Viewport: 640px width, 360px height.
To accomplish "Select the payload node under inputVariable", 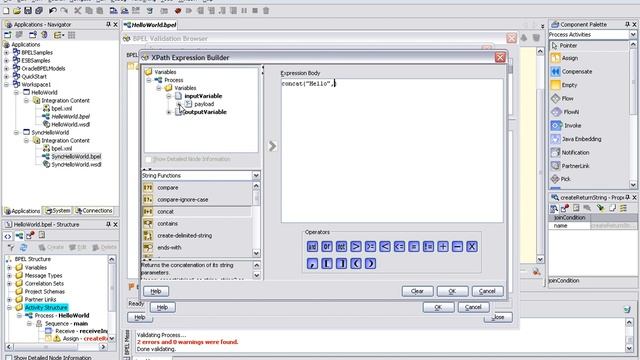I will click(x=204, y=104).
